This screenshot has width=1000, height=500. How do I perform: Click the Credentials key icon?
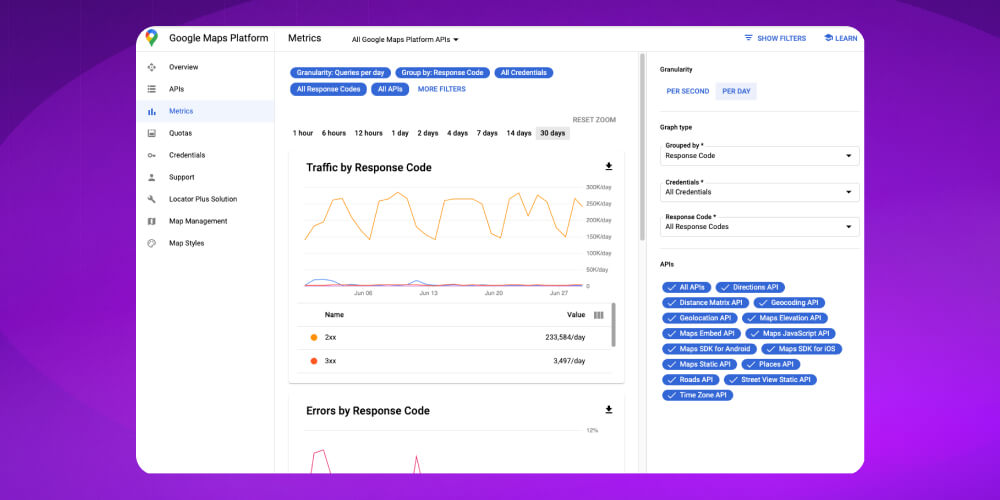click(151, 155)
